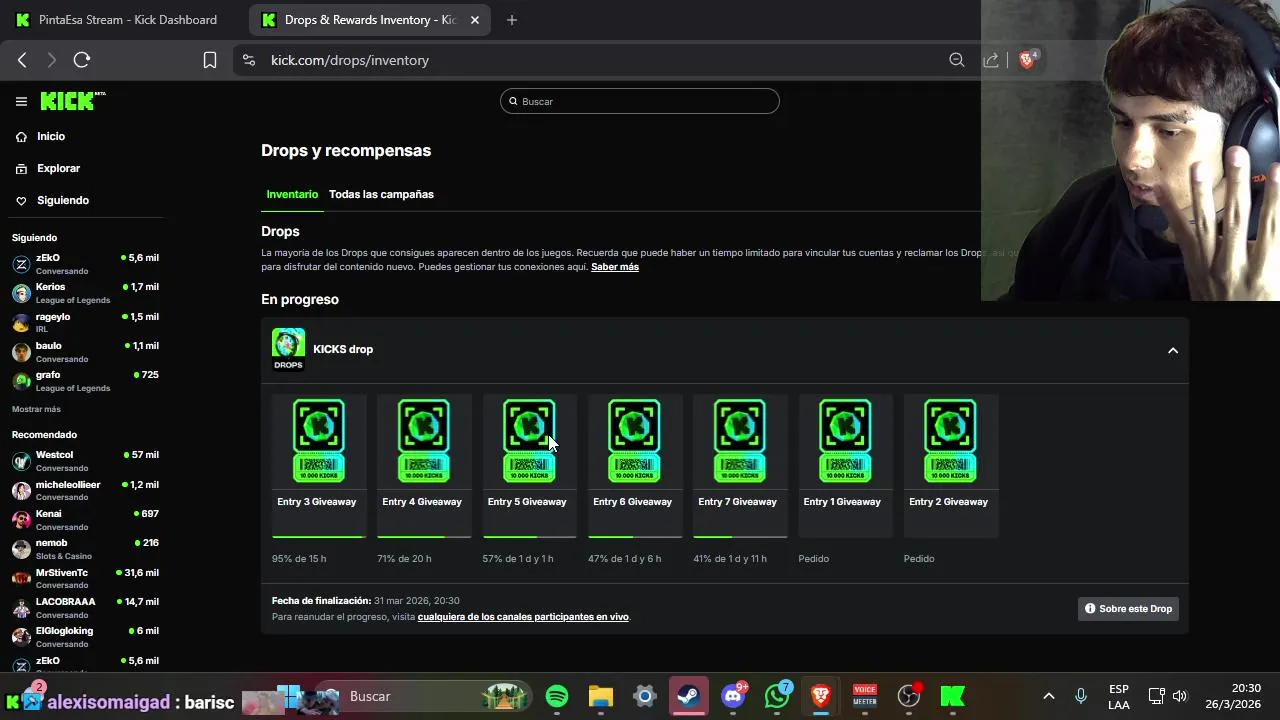This screenshot has height=720, width=1280.
Task: Open the Brave Shields icon
Action: coord(1026,60)
